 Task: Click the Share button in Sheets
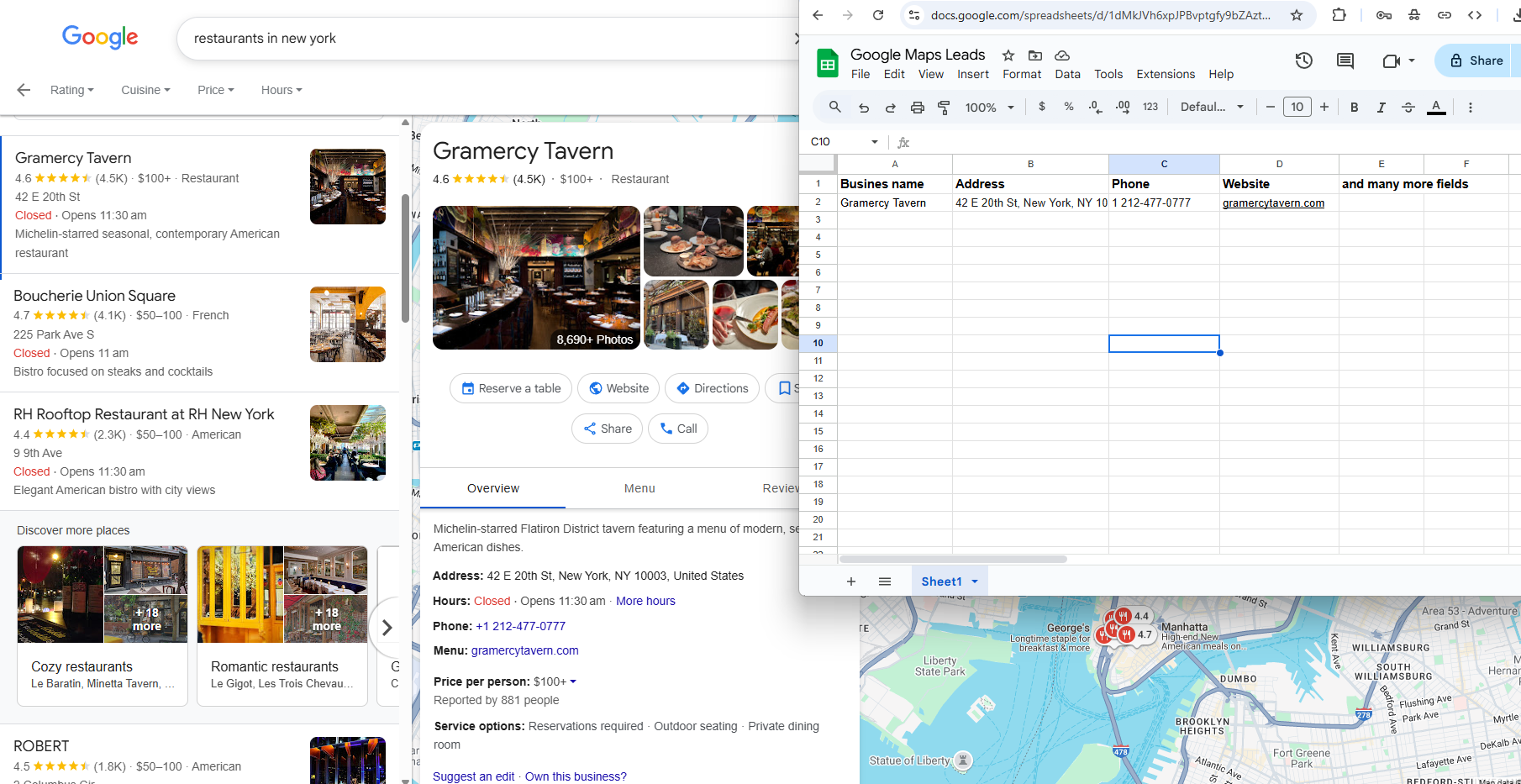pyautogui.click(x=1477, y=61)
